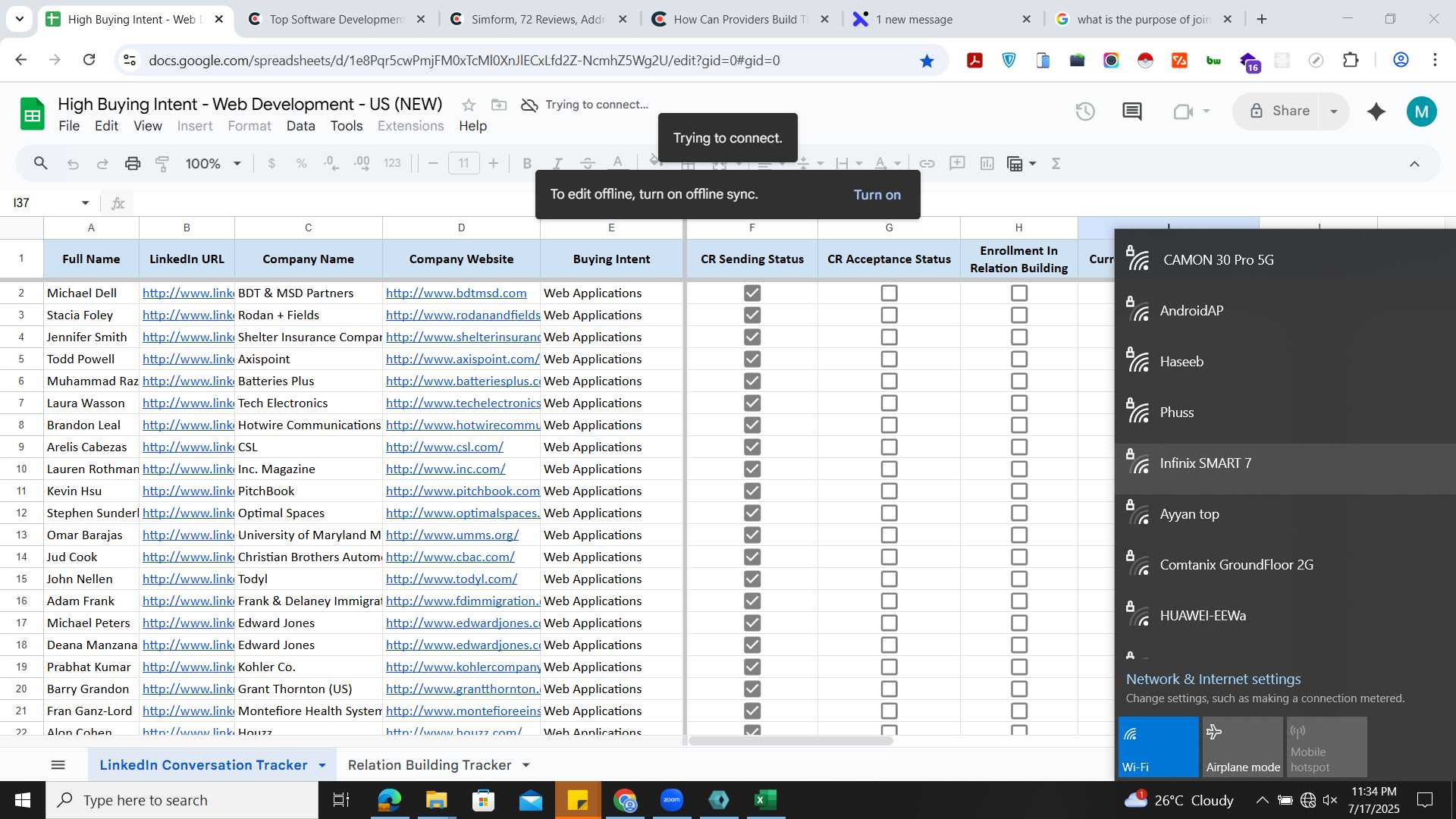Open the File menu
This screenshot has width=1456, height=819.
tap(69, 126)
